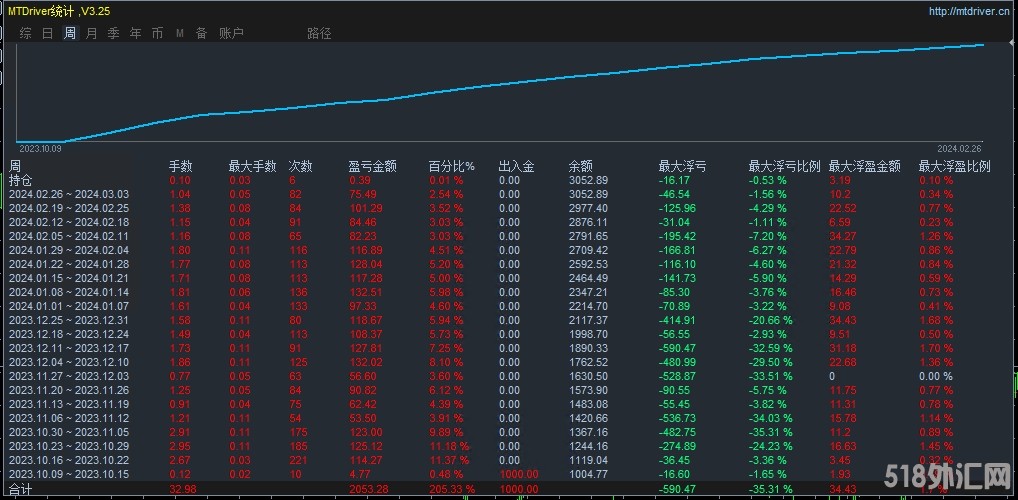Image resolution: width=1018 pixels, height=500 pixels.
Task: Click the 手数 column header
Action: tap(181, 167)
